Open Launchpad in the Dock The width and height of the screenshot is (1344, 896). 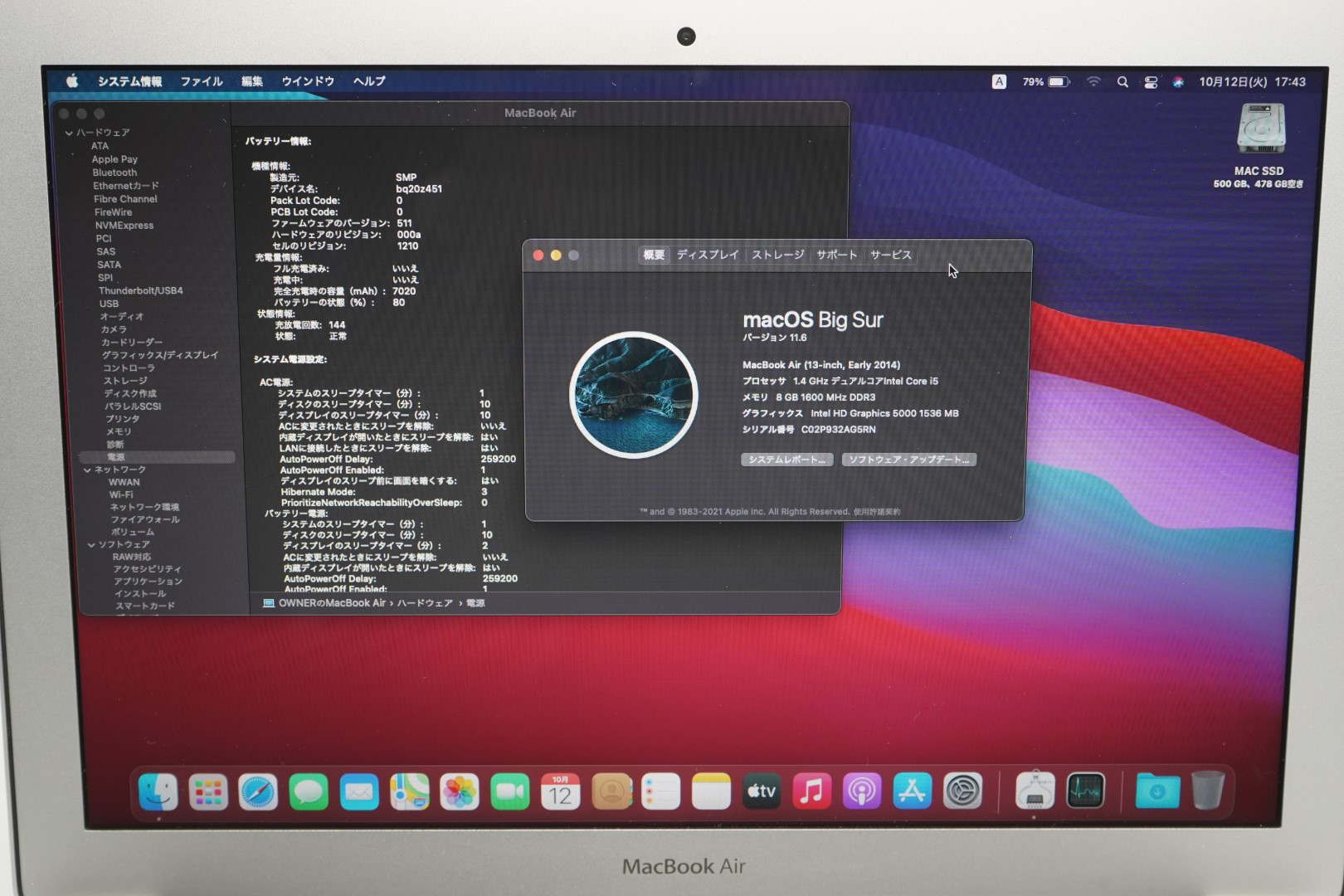pyautogui.click(x=208, y=791)
